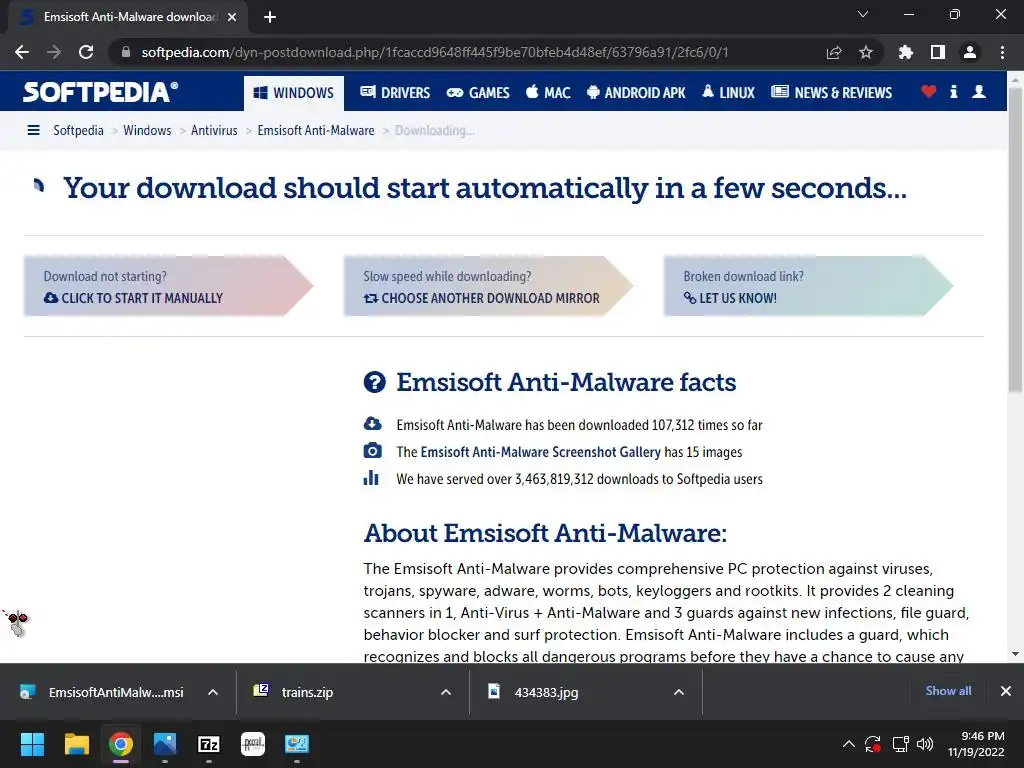Click Show all downloads

click(948, 691)
